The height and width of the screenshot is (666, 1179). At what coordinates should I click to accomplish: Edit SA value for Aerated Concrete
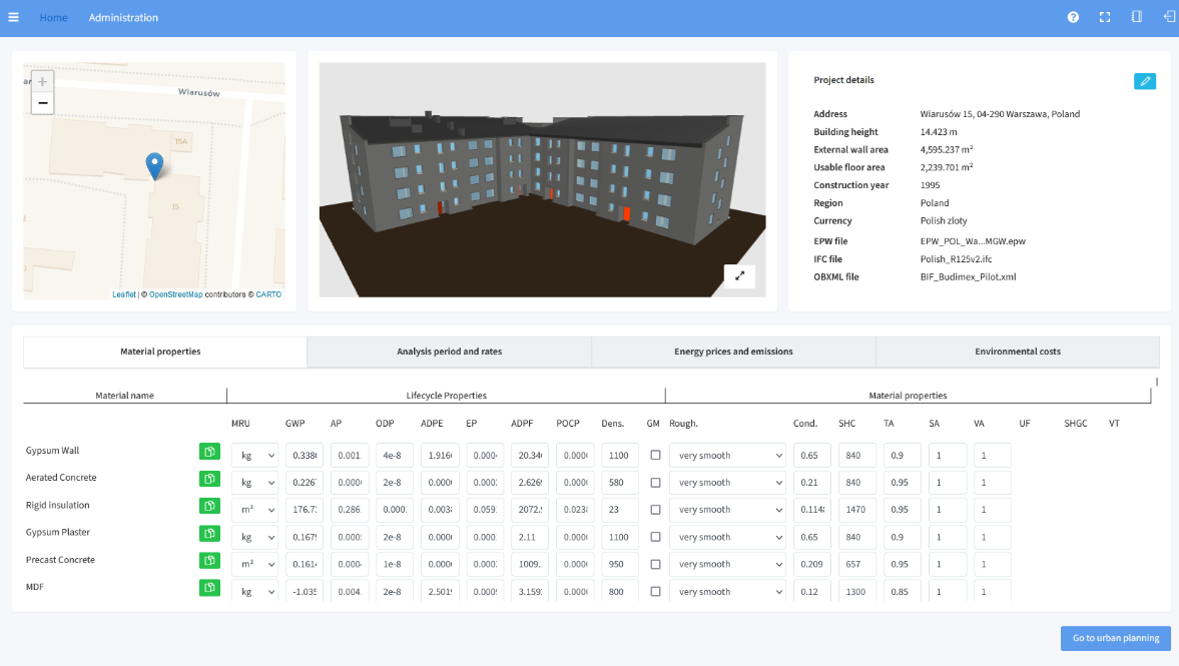tap(947, 483)
